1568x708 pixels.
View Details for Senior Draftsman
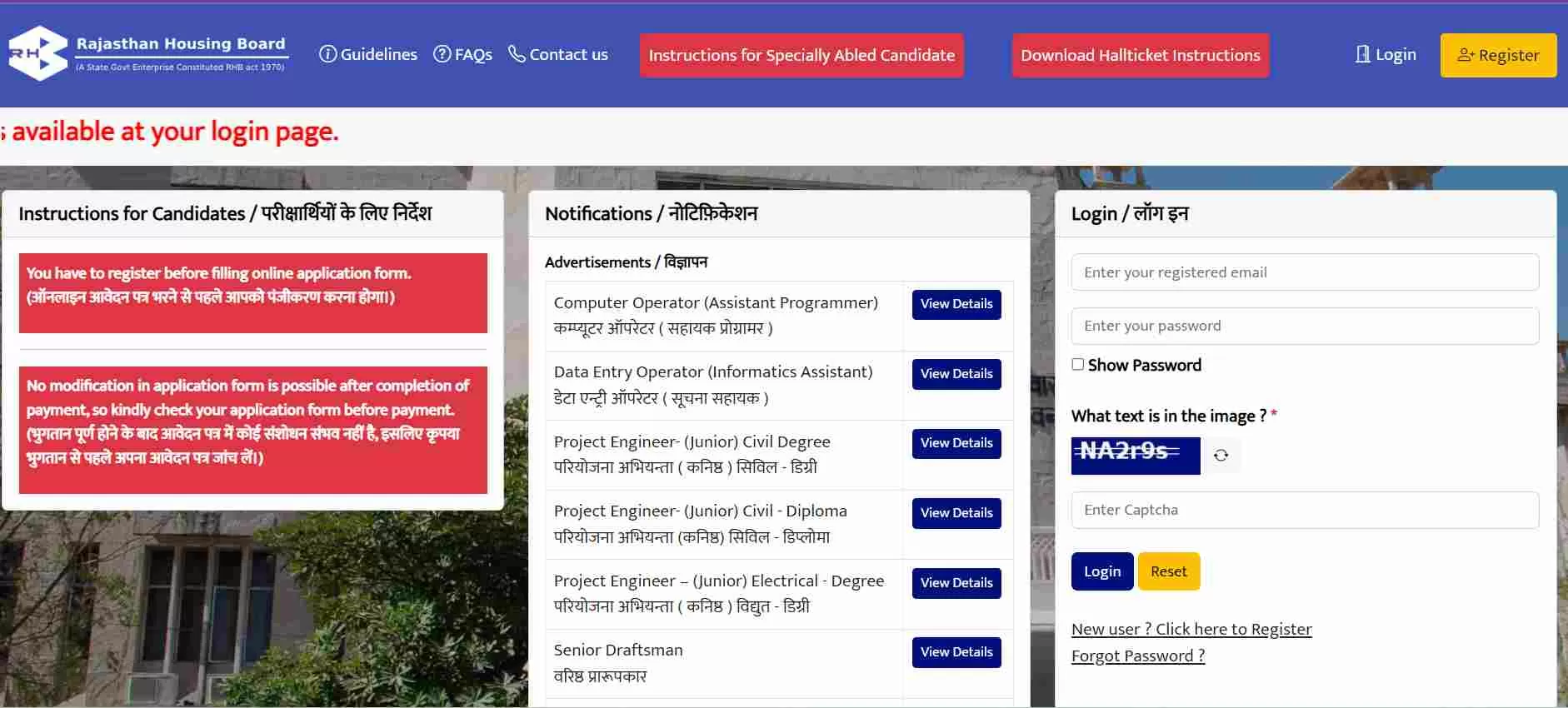click(956, 652)
